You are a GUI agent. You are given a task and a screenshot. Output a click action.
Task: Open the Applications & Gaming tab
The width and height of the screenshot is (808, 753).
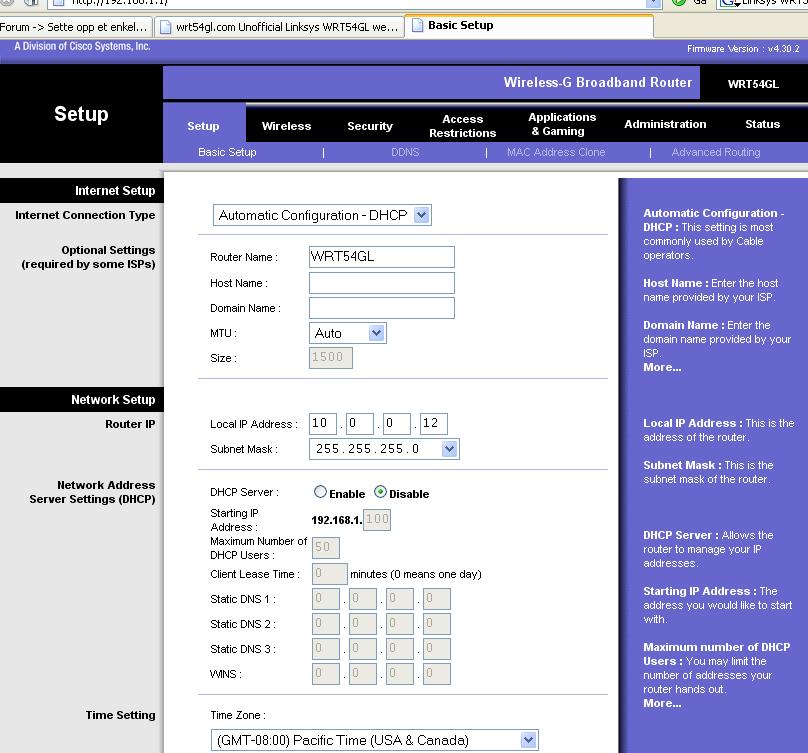(x=562, y=124)
